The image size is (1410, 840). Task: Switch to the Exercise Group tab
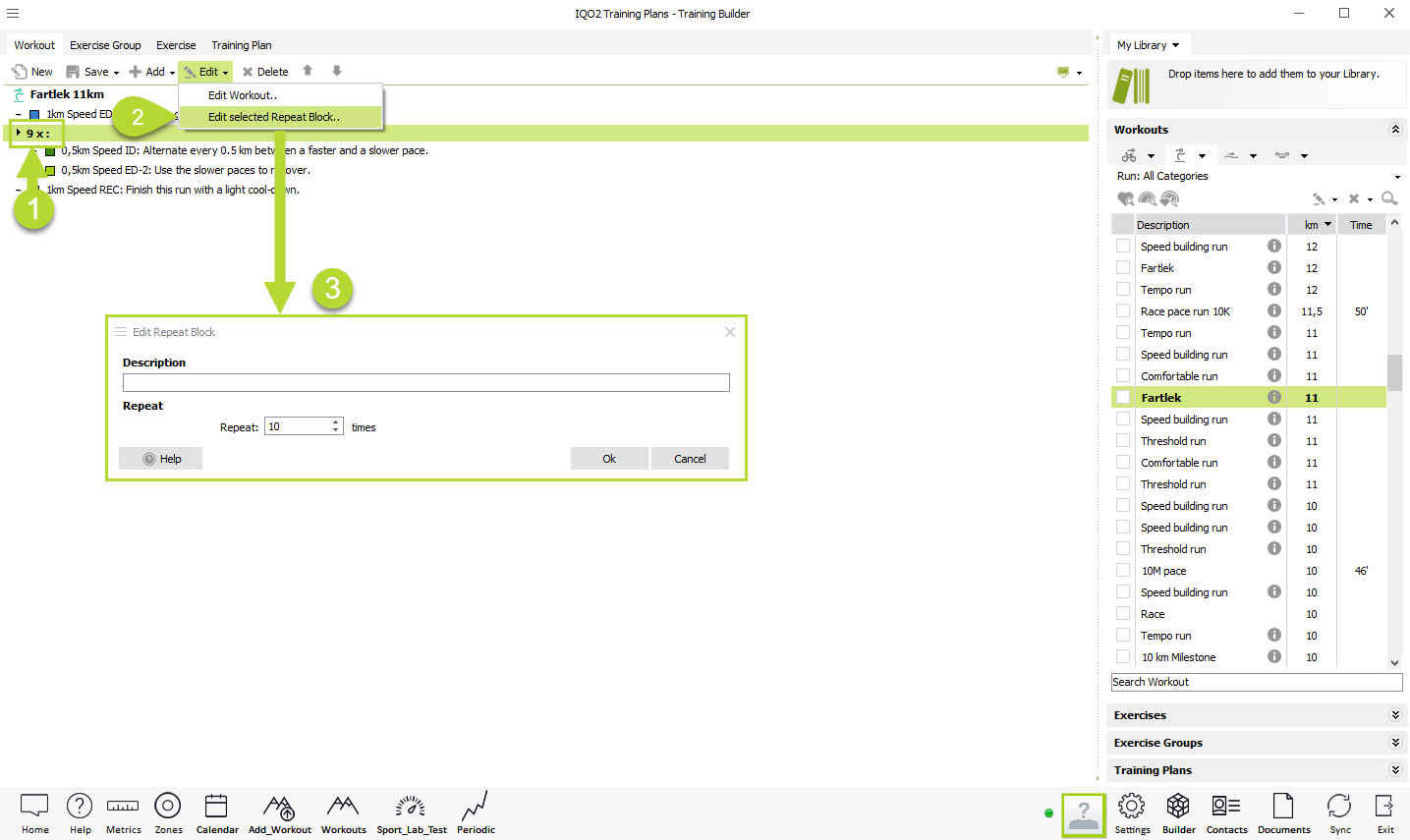click(x=105, y=45)
